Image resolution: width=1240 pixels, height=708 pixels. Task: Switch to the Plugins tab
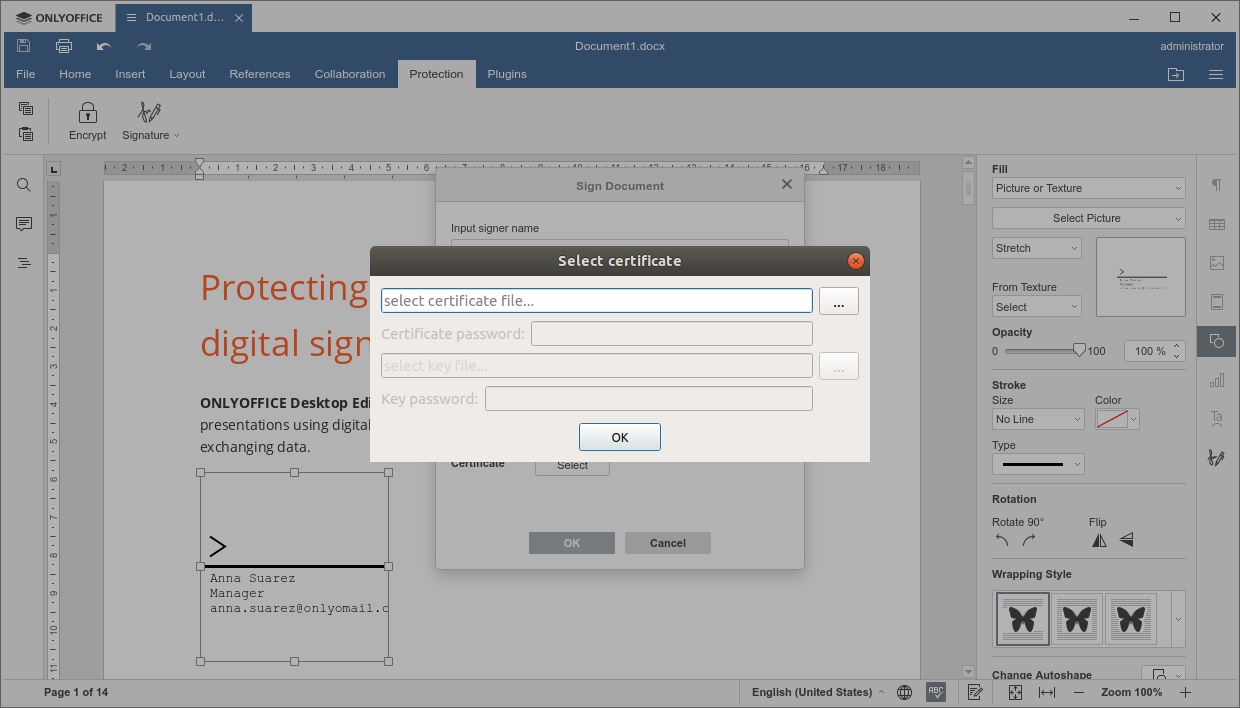pos(507,74)
